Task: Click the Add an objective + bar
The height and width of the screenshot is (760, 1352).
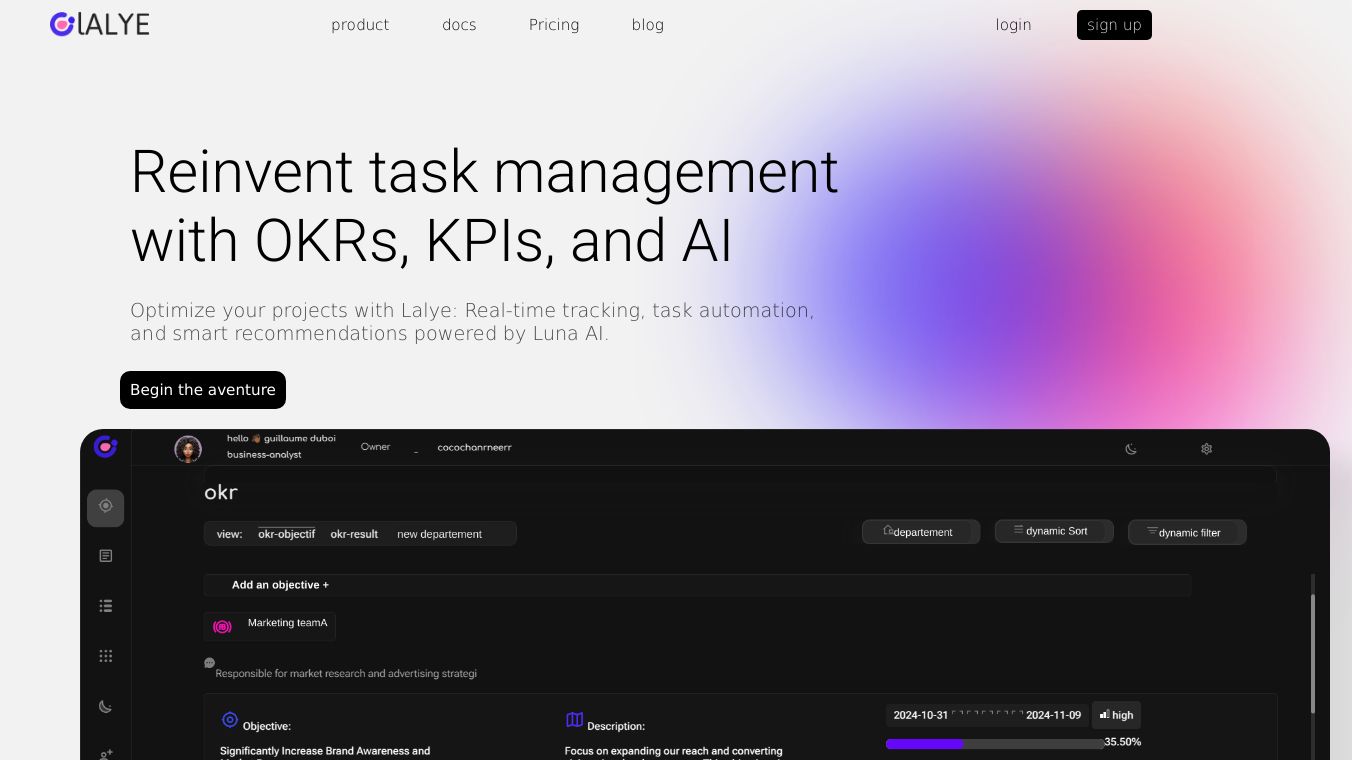Action: coord(697,585)
